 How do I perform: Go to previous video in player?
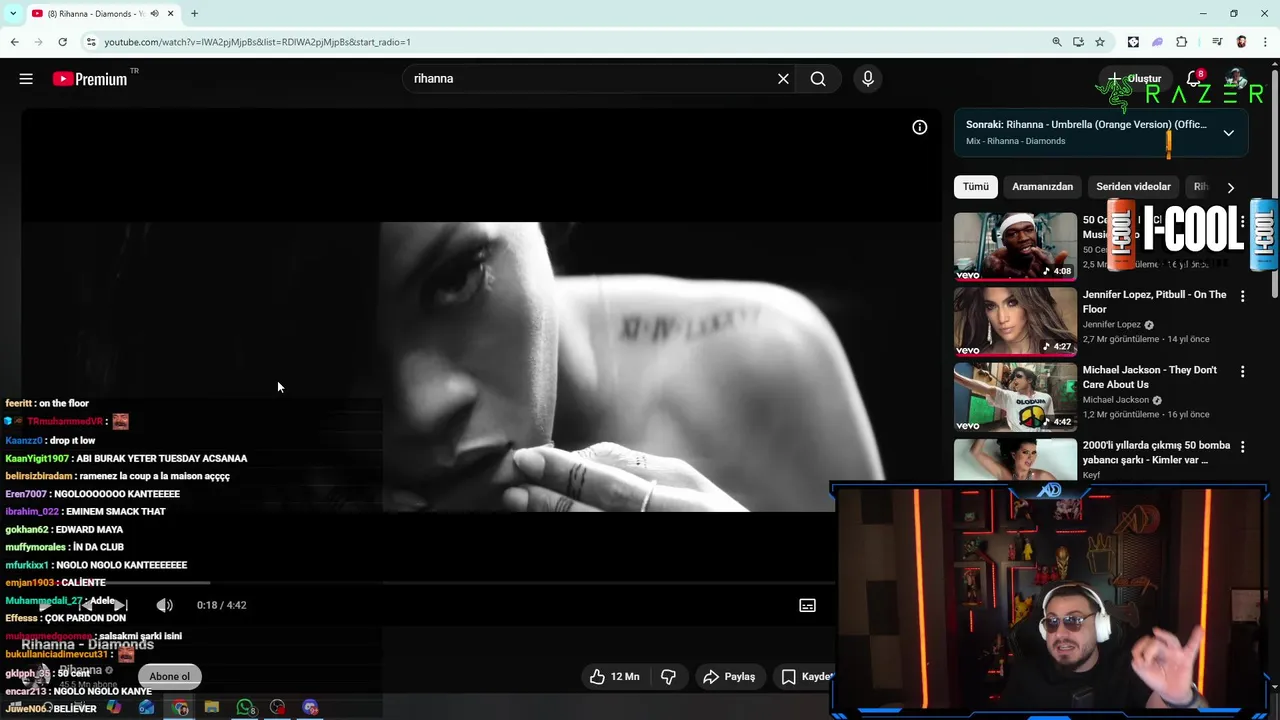(86, 605)
